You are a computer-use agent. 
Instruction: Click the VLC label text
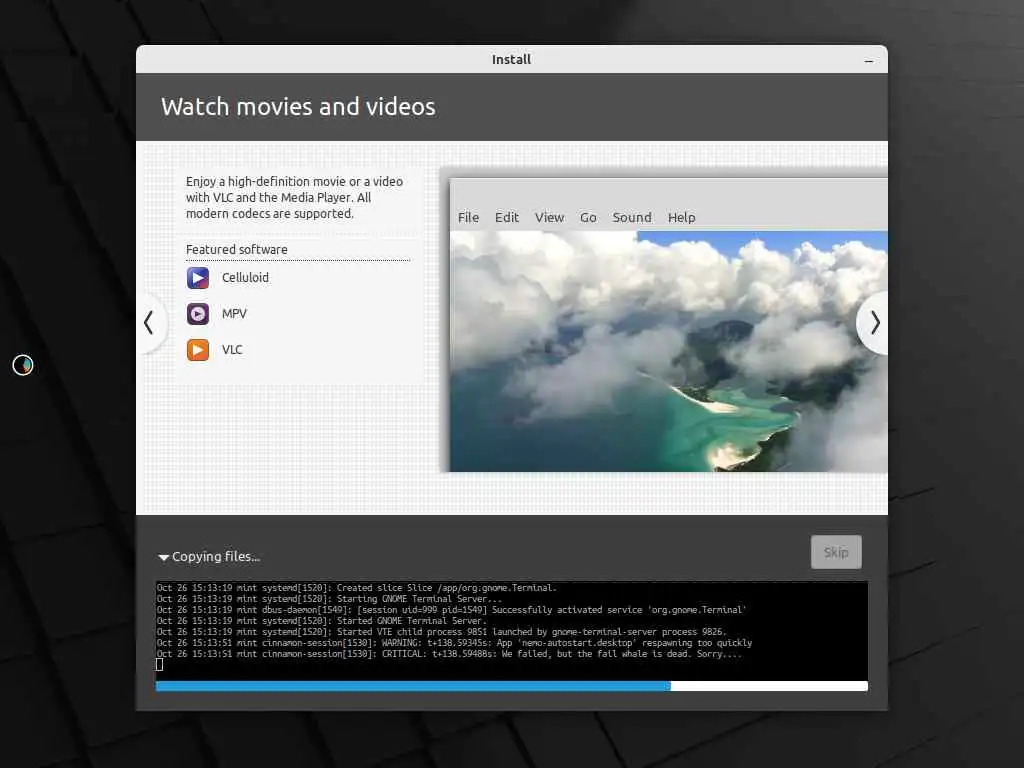(x=232, y=350)
